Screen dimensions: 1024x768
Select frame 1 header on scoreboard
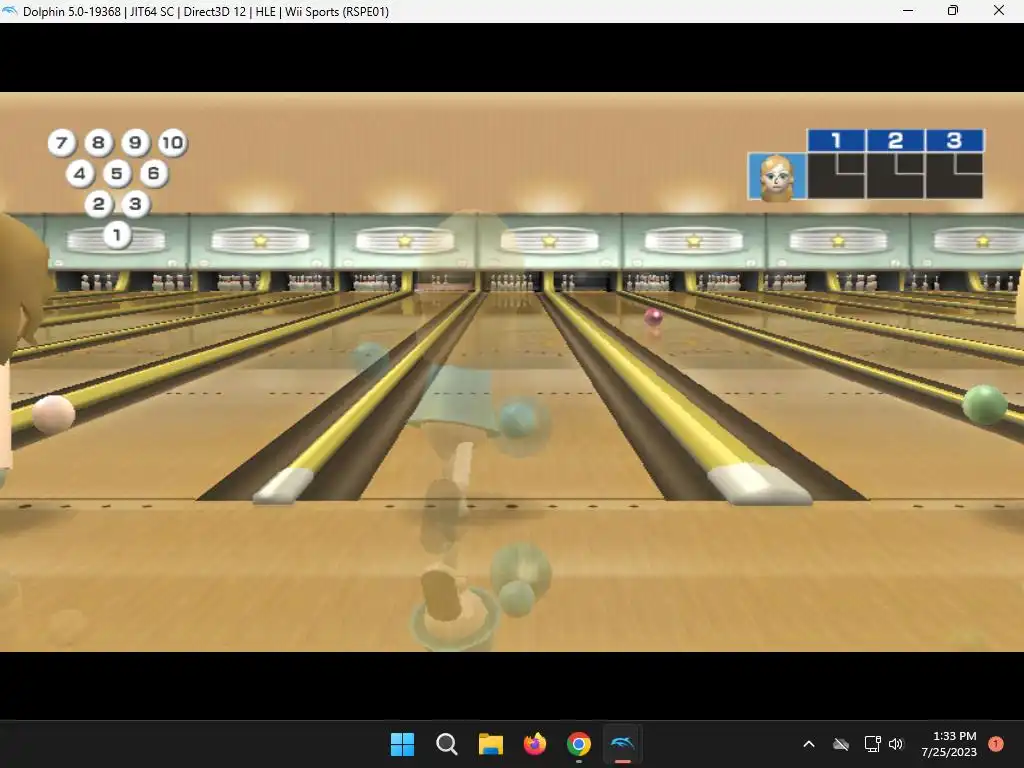tap(837, 140)
